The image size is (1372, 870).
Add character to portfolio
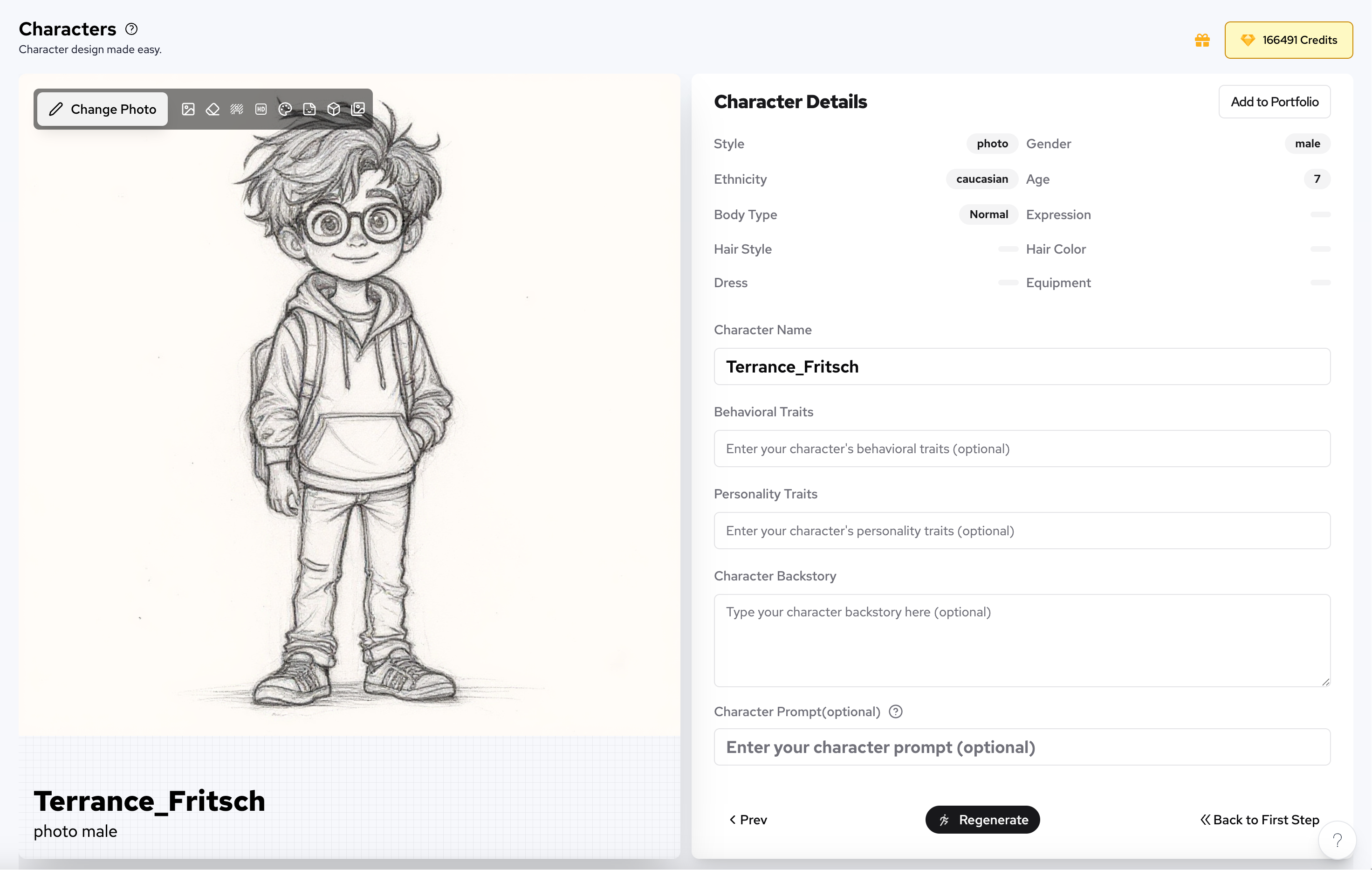coord(1275,102)
